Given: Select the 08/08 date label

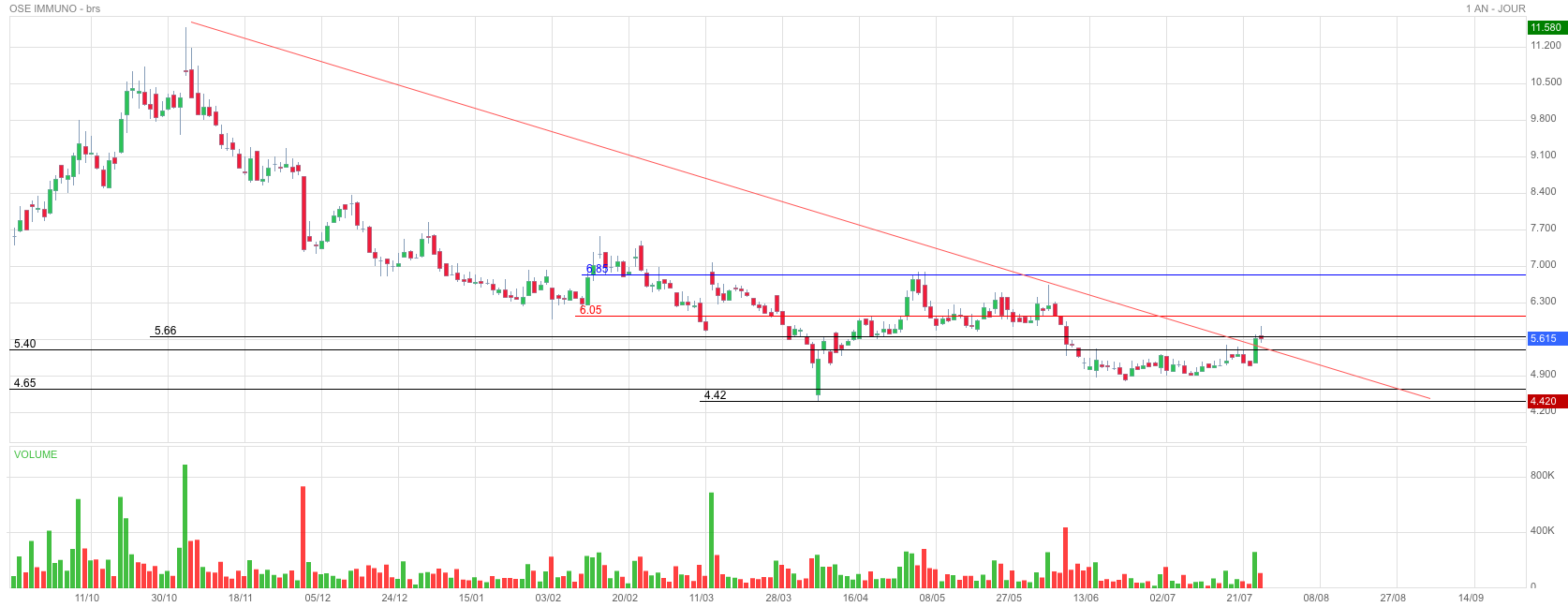Looking at the screenshot, I should tap(1316, 598).
